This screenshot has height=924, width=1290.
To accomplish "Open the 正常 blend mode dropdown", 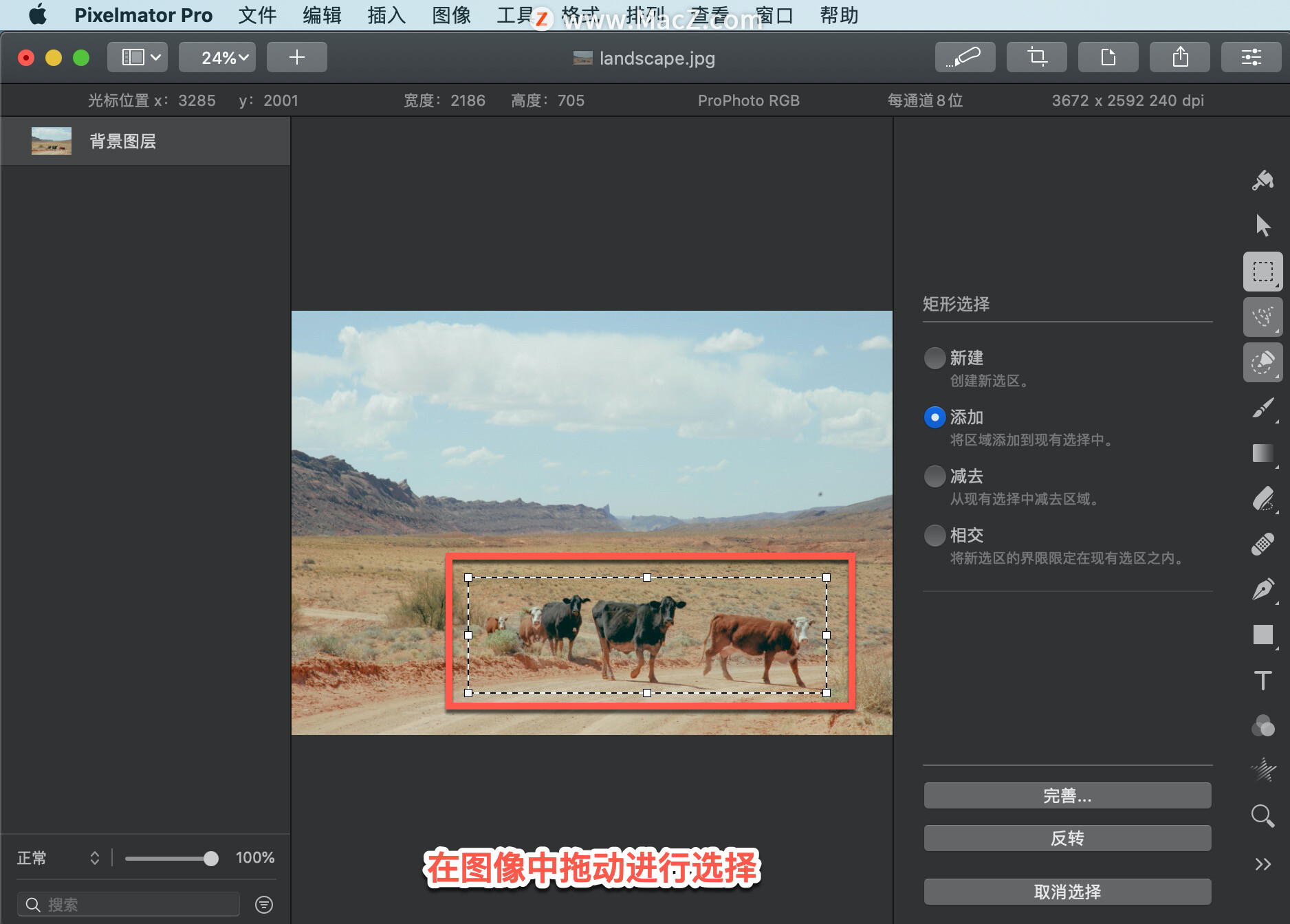I will coord(58,857).
